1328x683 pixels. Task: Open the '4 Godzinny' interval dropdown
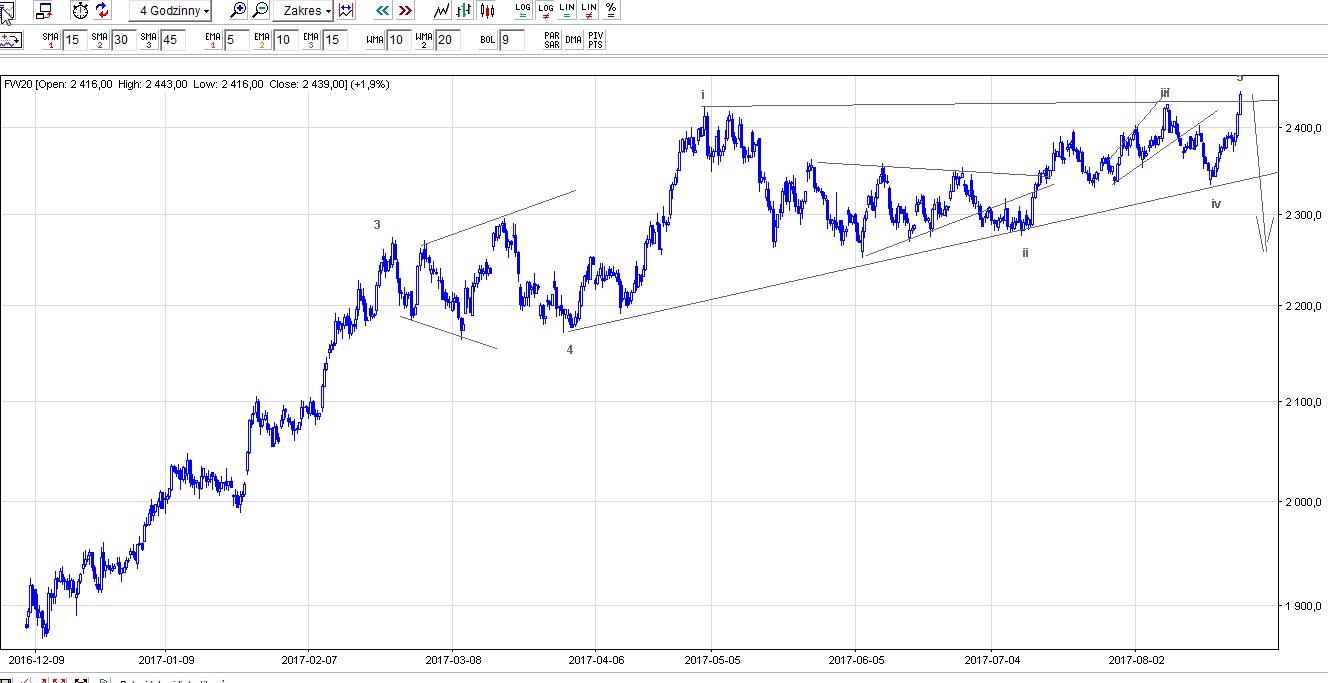170,11
